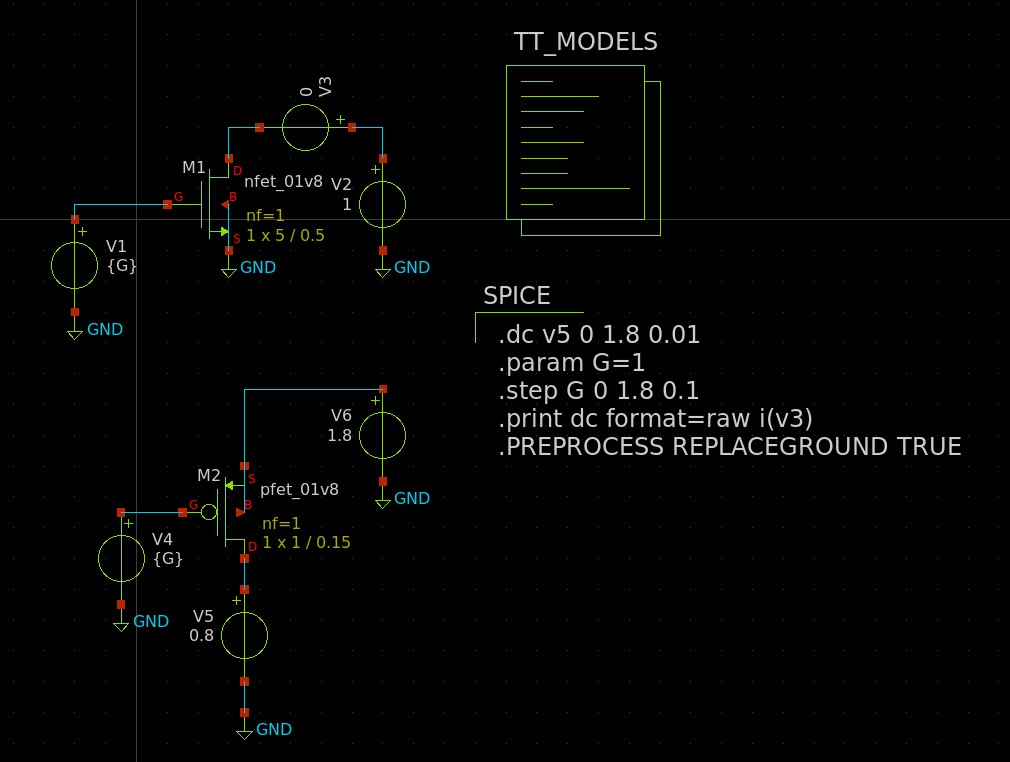Select the V1 voltage source symbol

(x=74, y=264)
